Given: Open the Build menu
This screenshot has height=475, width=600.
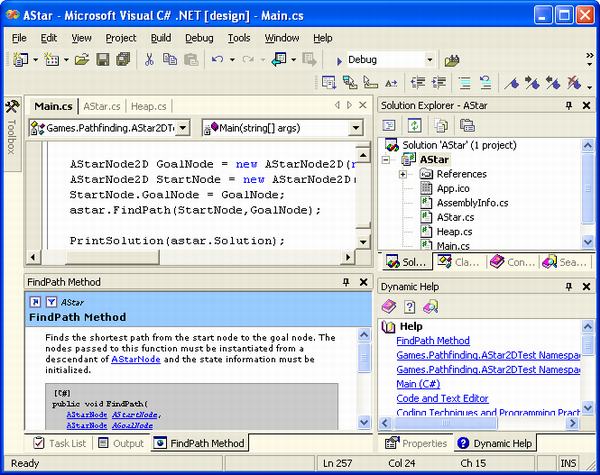Looking at the screenshot, I should 161,38.
